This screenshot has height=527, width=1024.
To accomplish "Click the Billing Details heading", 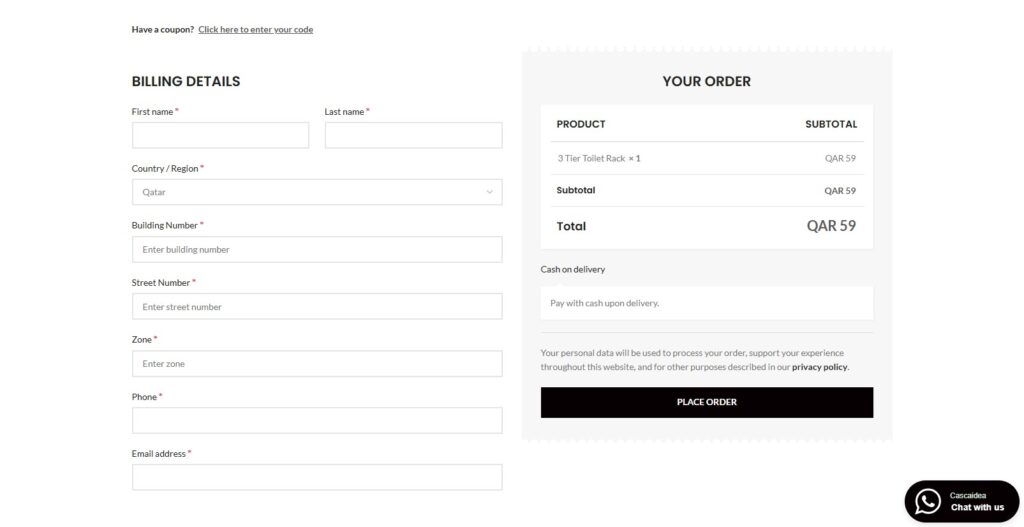I will click(186, 81).
